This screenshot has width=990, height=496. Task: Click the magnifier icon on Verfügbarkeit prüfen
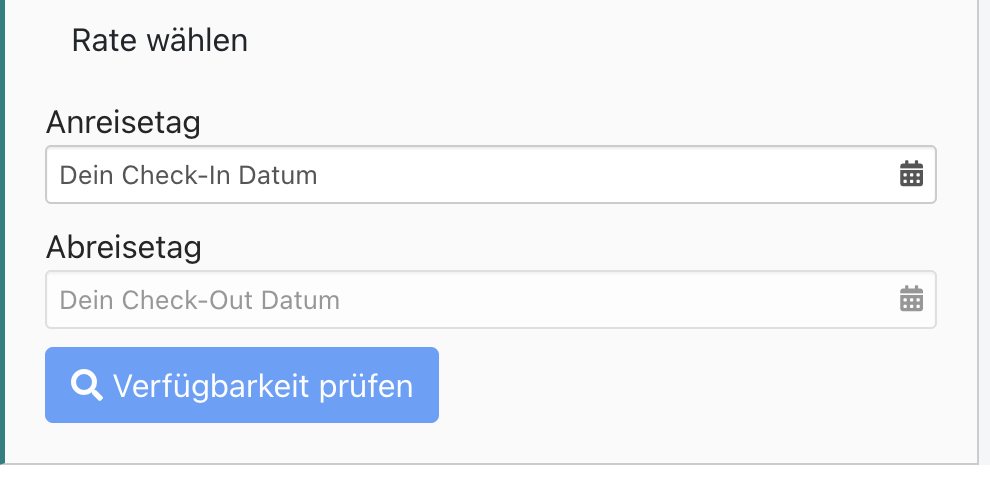click(x=86, y=385)
